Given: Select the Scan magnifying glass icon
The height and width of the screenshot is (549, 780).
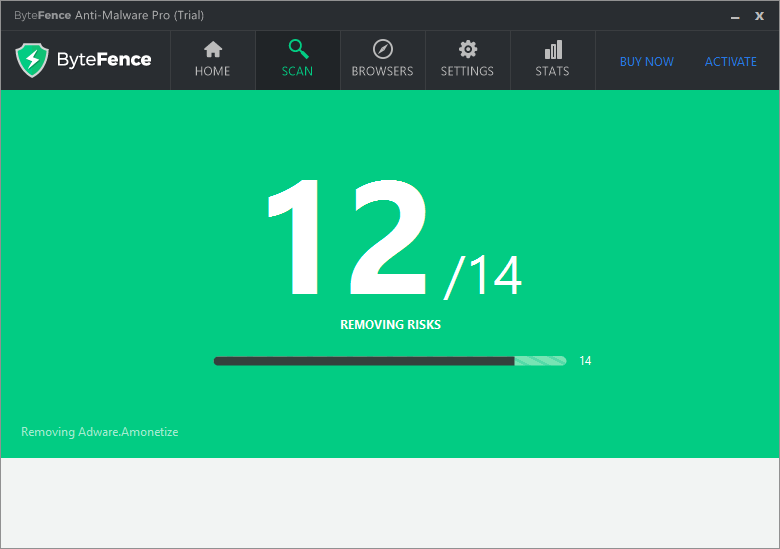Looking at the screenshot, I should coord(298,49).
